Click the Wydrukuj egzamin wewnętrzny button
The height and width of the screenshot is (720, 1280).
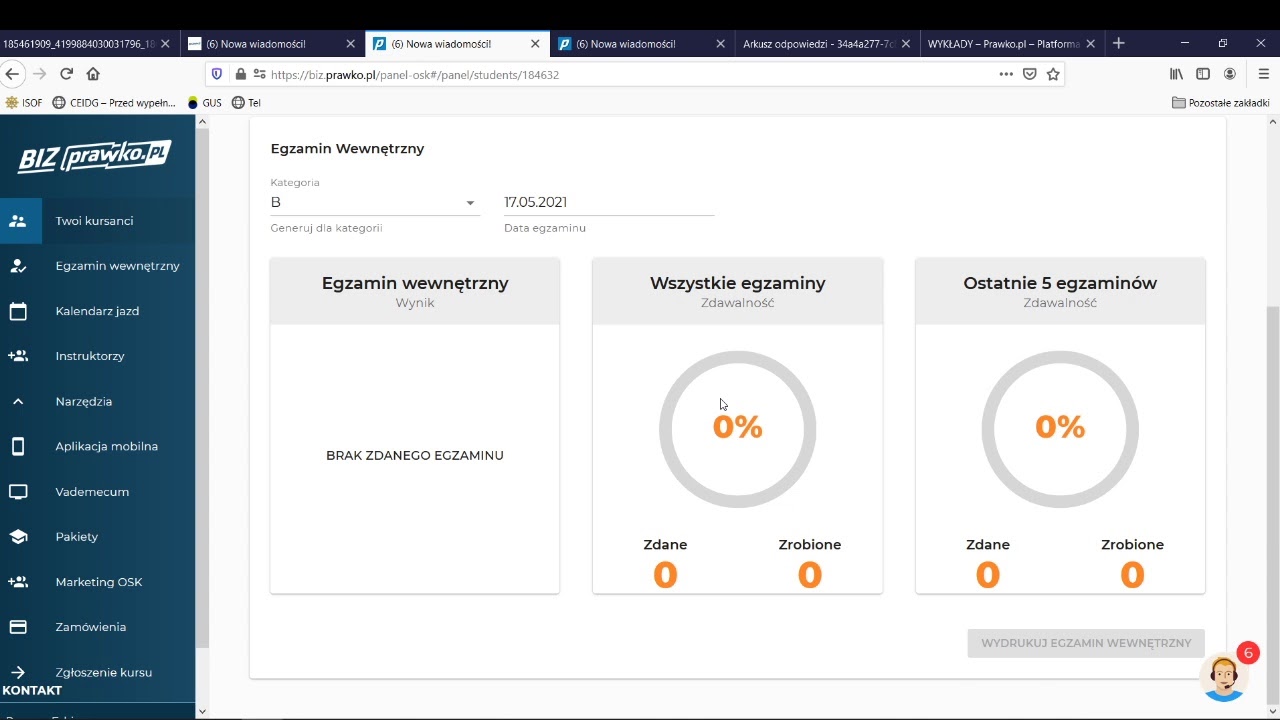1086,643
